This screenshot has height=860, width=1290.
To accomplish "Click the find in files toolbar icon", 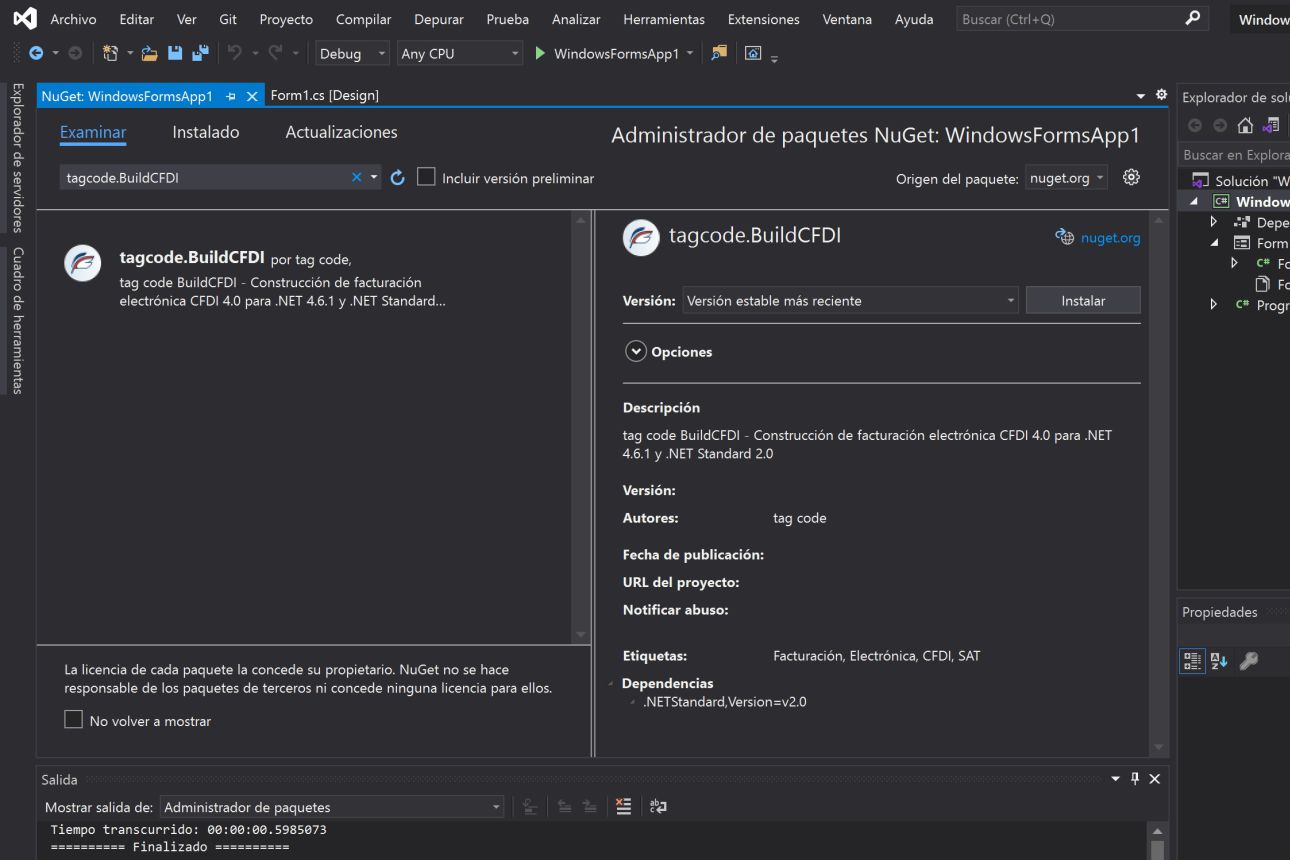I will pyautogui.click(x=718, y=53).
